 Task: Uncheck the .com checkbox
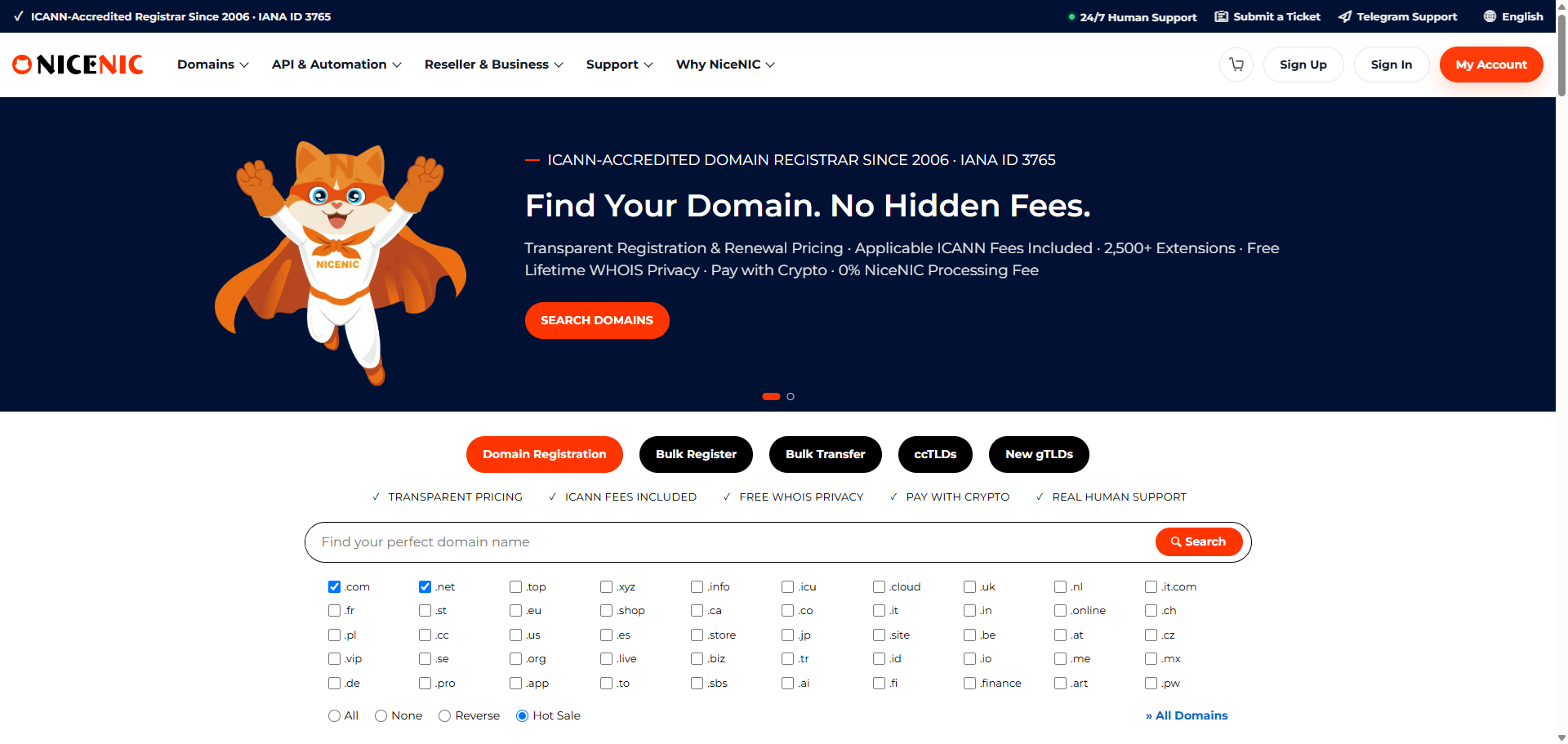(334, 586)
